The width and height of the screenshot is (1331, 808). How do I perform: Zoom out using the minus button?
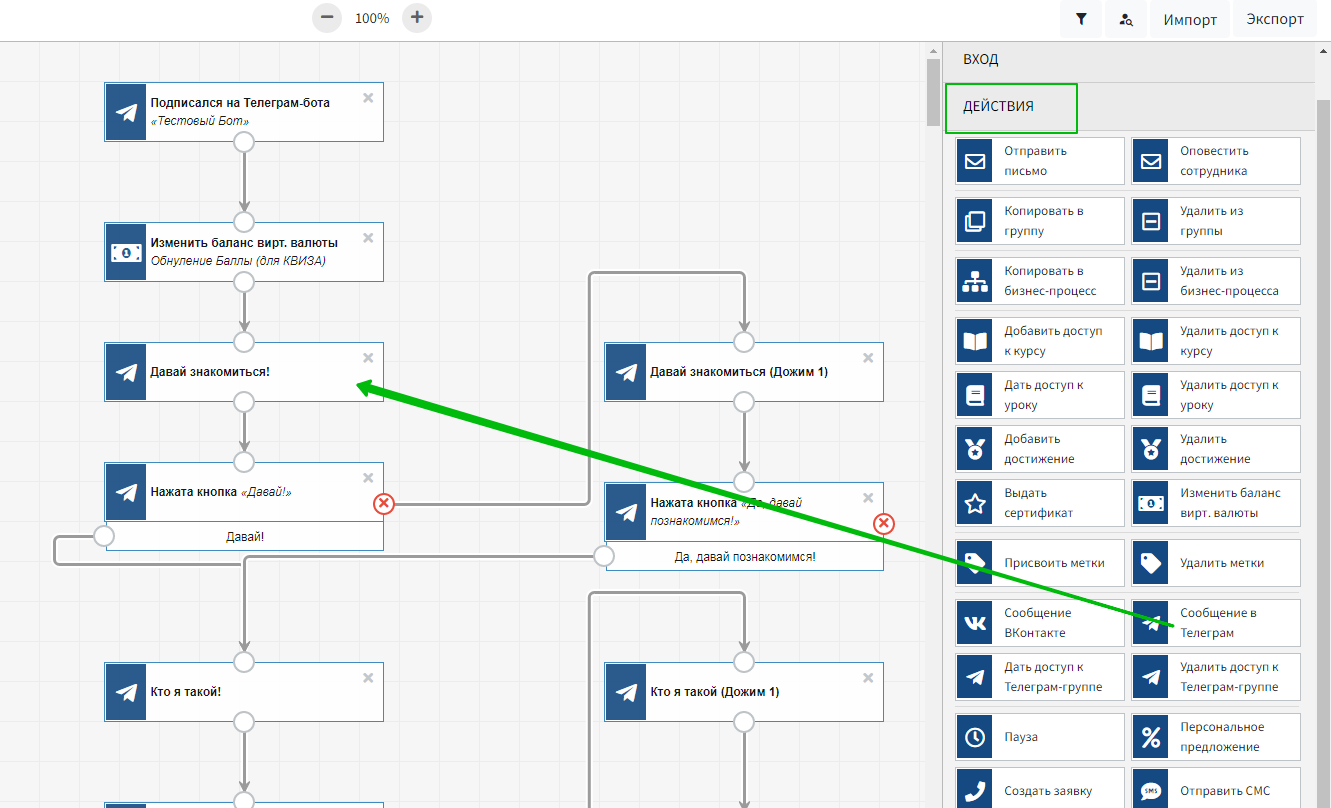pos(327,17)
